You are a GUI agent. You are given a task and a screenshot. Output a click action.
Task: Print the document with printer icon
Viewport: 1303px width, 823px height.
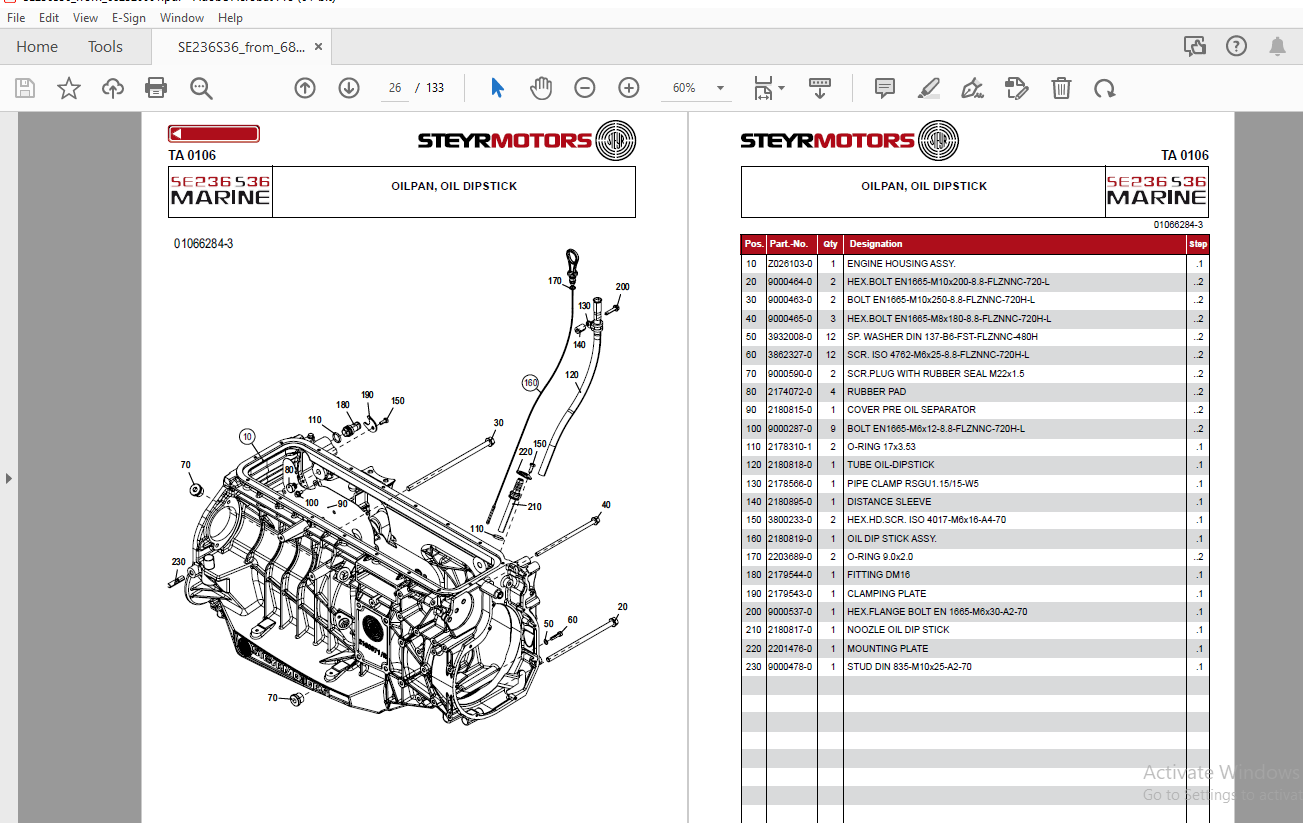click(156, 88)
